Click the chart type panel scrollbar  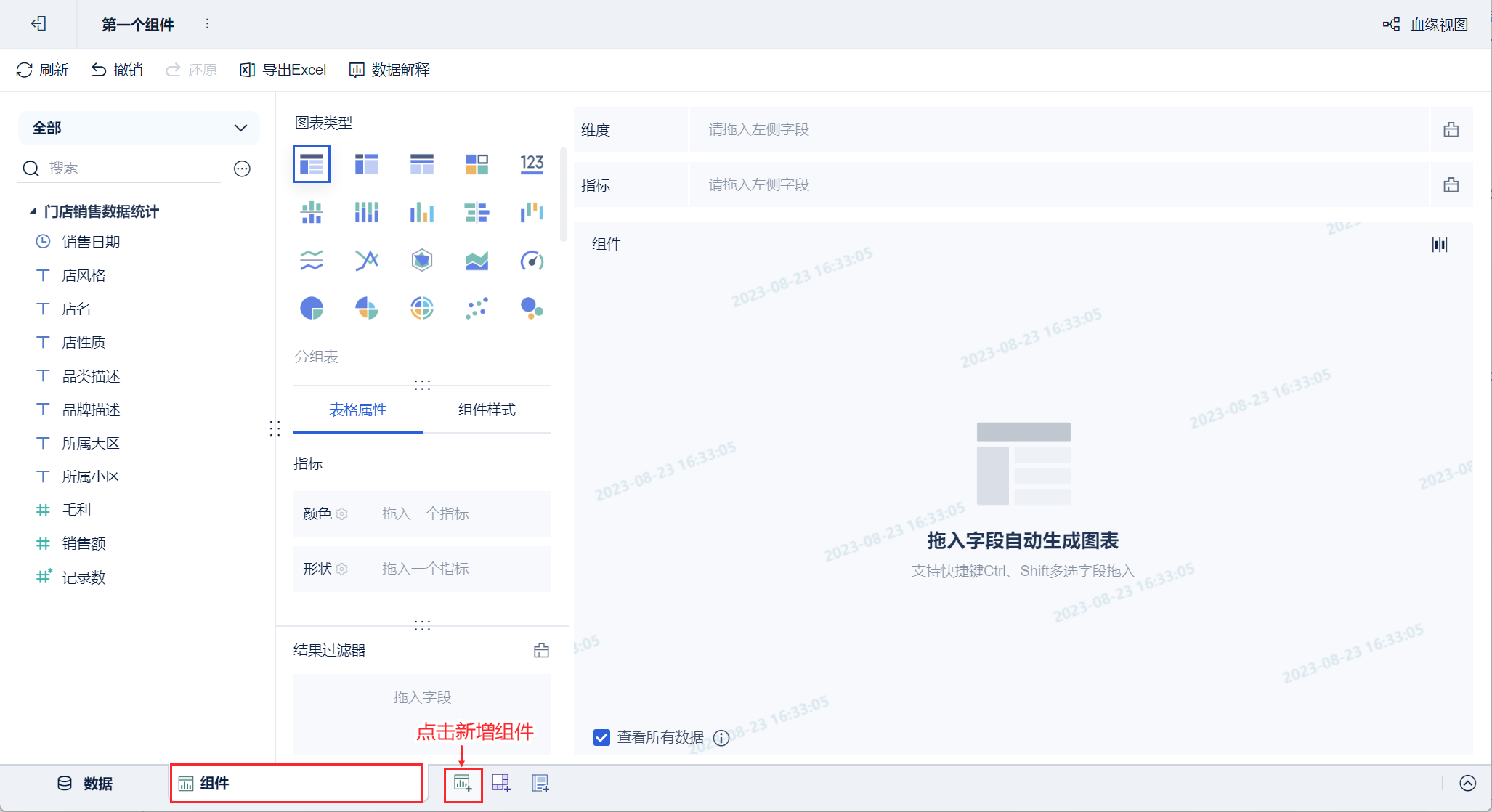pos(564,195)
